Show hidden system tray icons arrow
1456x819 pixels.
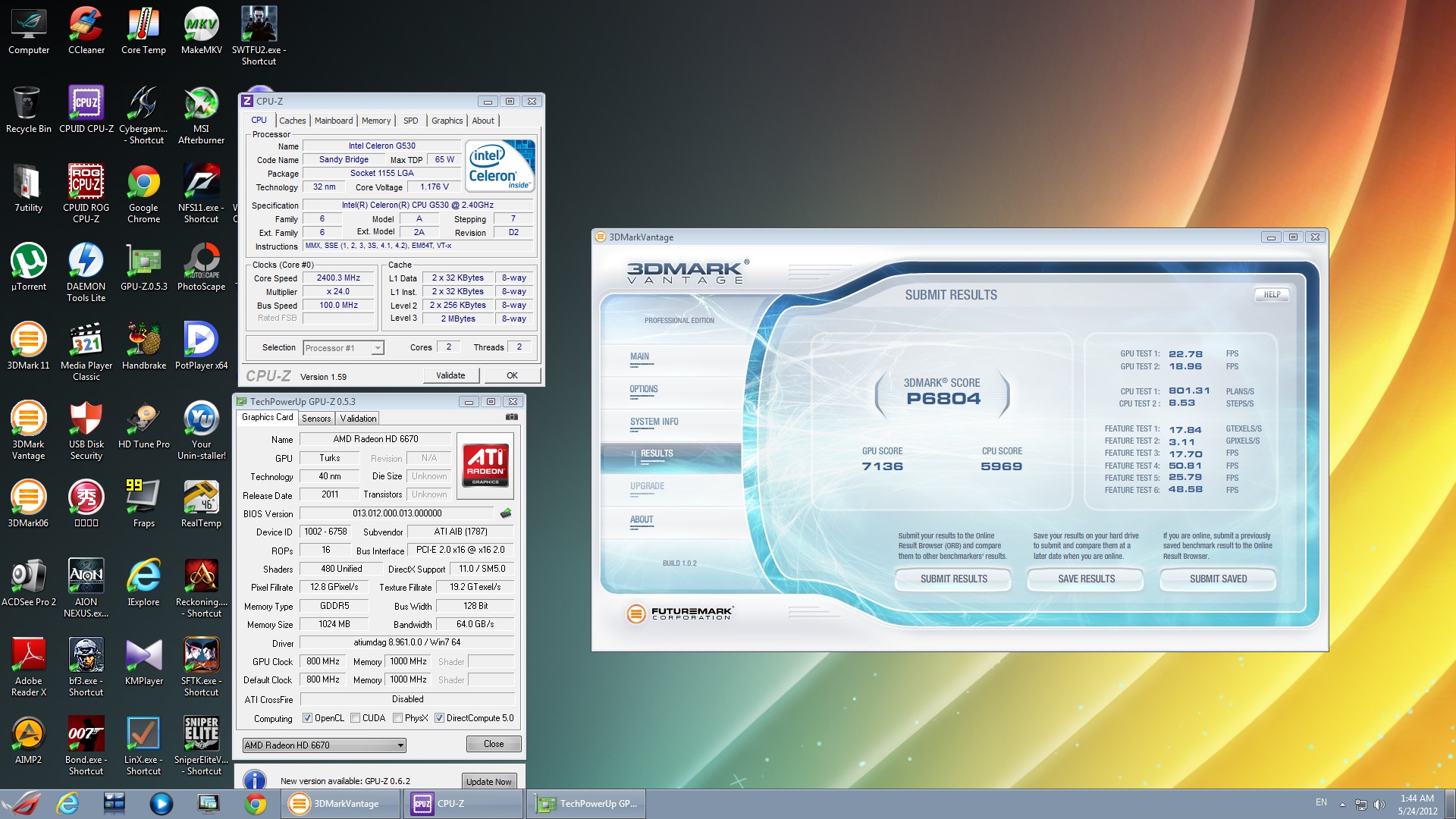(x=1342, y=804)
